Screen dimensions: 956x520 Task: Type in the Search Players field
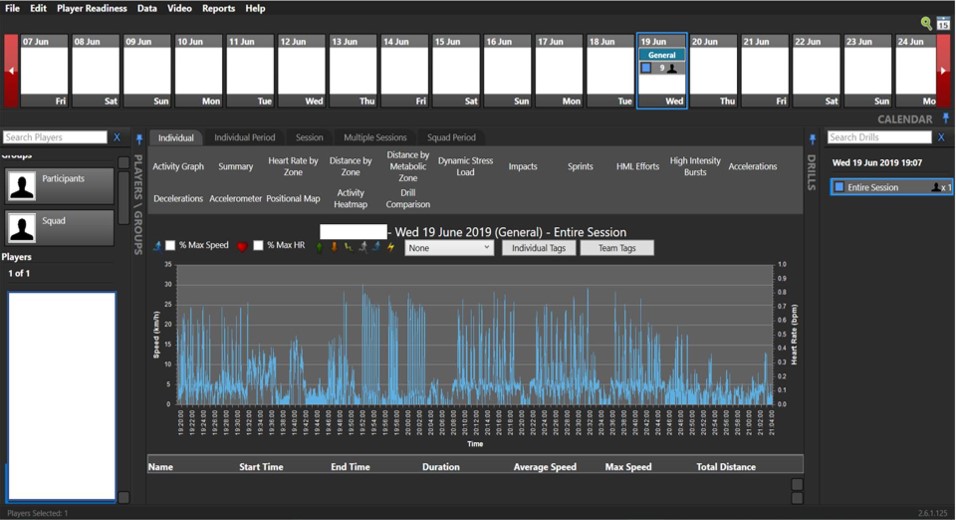[55, 138]
